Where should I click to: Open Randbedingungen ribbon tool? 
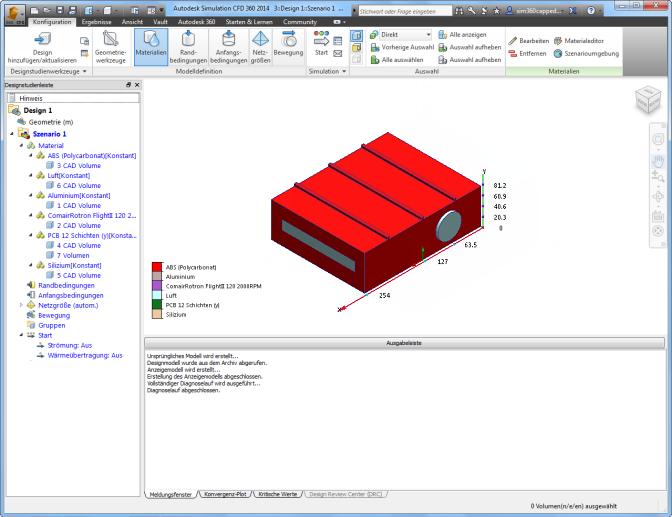tap(188, 47)
